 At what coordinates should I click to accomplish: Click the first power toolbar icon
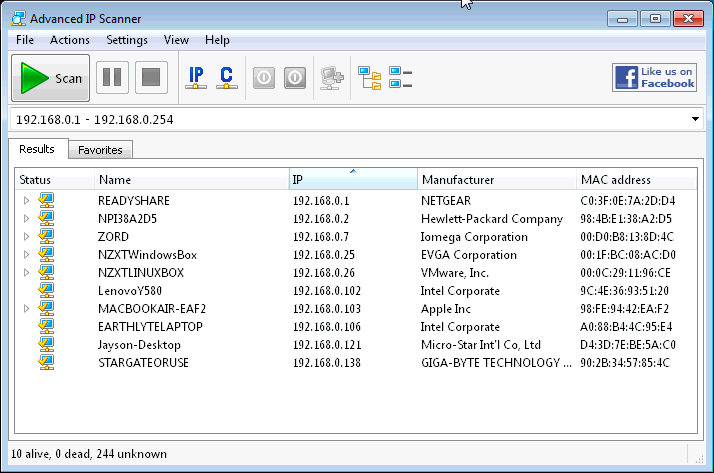pos(264,78)
